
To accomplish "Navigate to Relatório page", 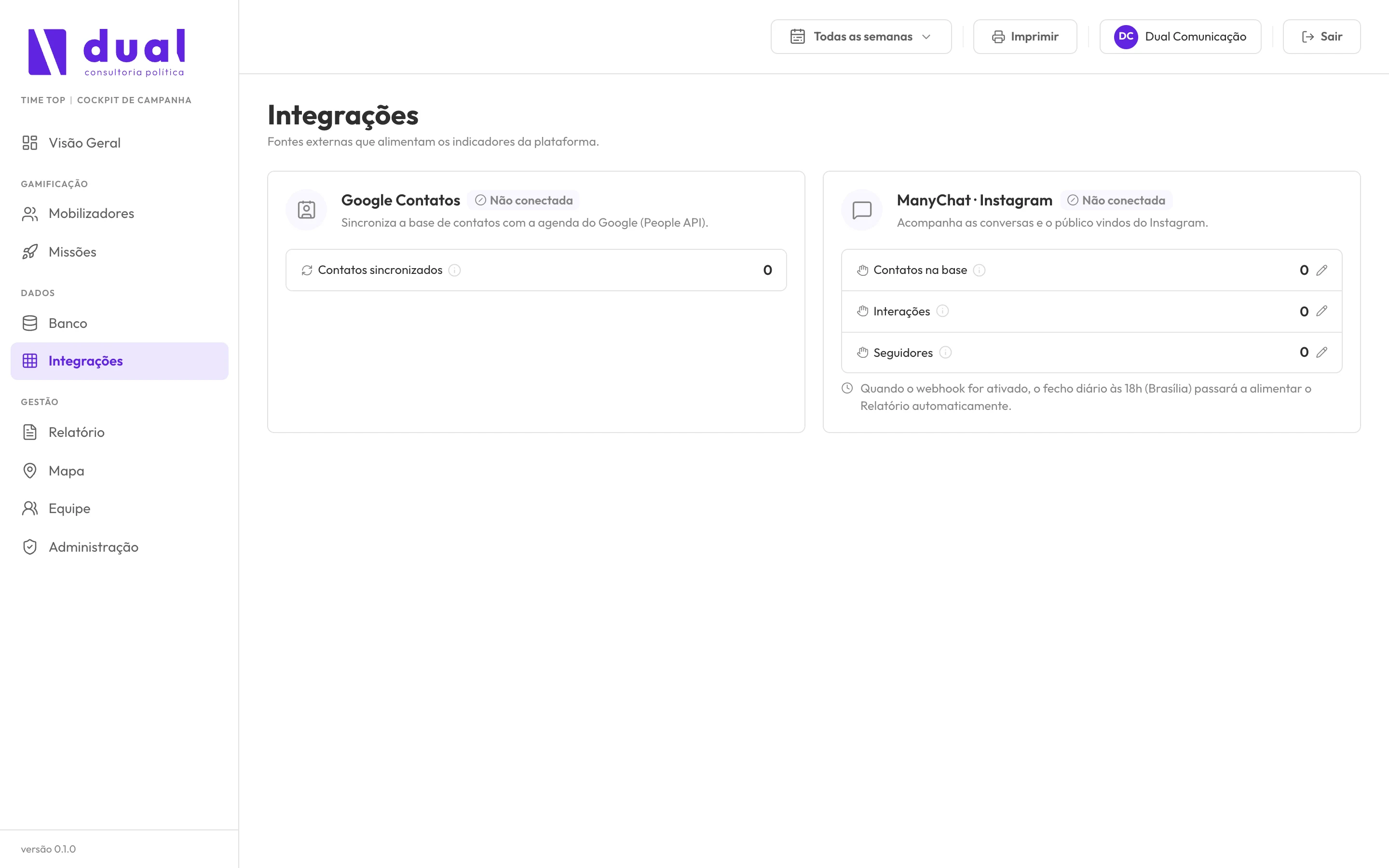I will pos(120,432).
